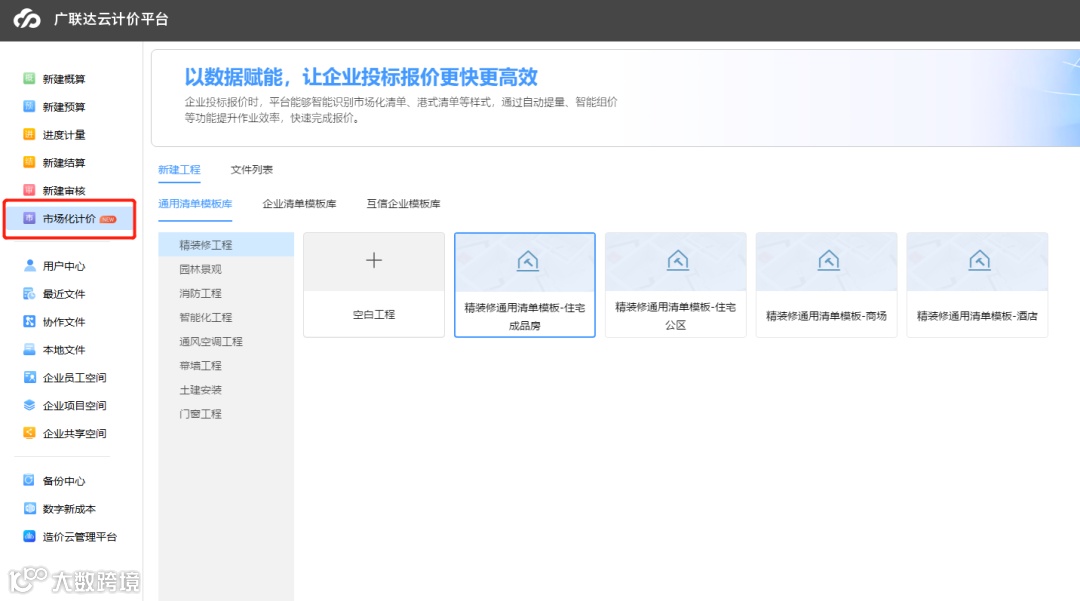Click 精装修通用清单模板-商场 label
The height and width of the screenshot is (601, 1080).
826,316
